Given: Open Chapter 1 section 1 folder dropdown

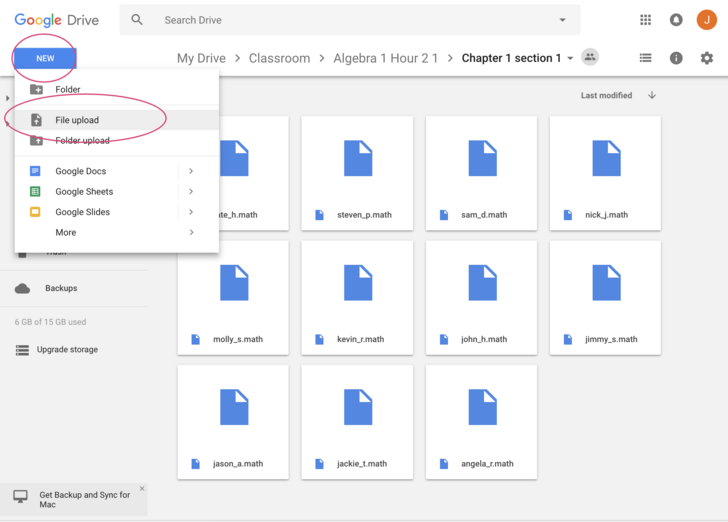Looking at the screenshot, I should 570,59.
